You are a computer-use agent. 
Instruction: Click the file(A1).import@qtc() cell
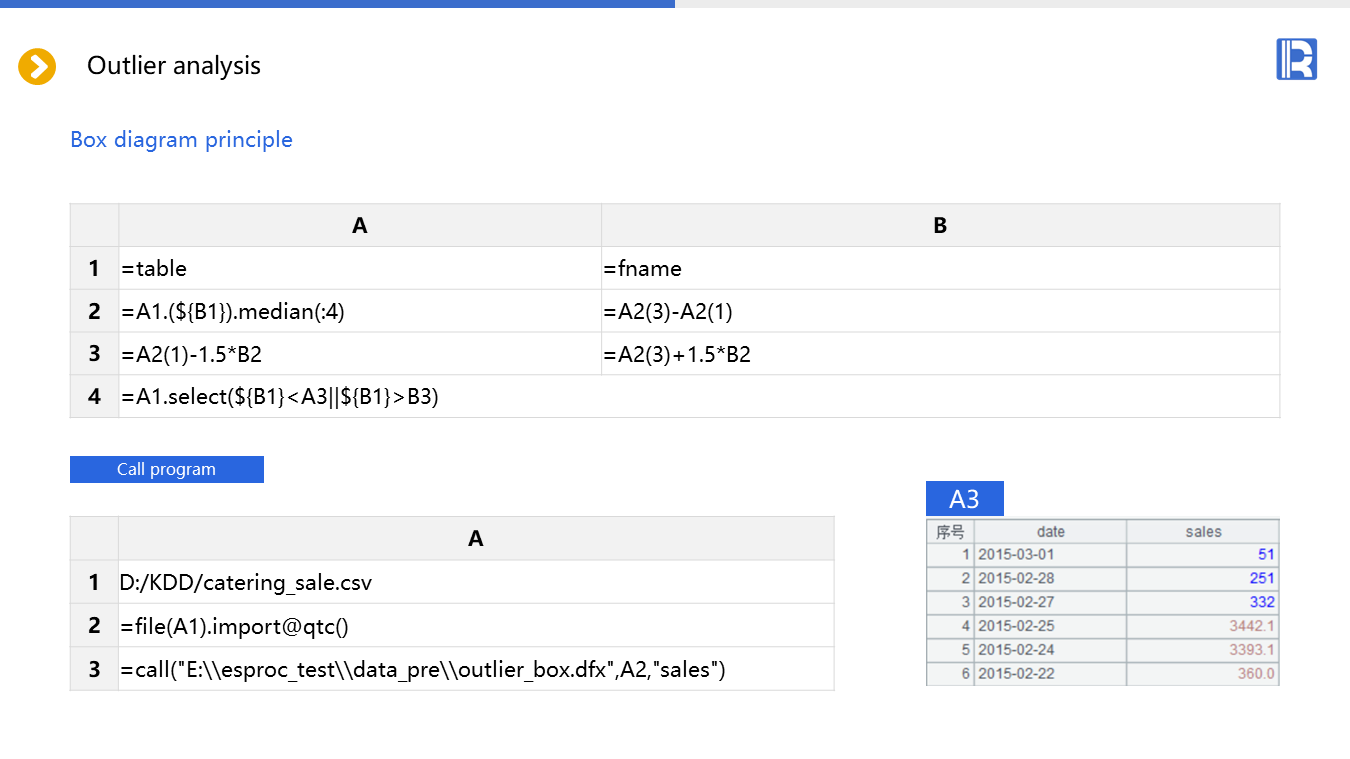click(x=475, y=626)
